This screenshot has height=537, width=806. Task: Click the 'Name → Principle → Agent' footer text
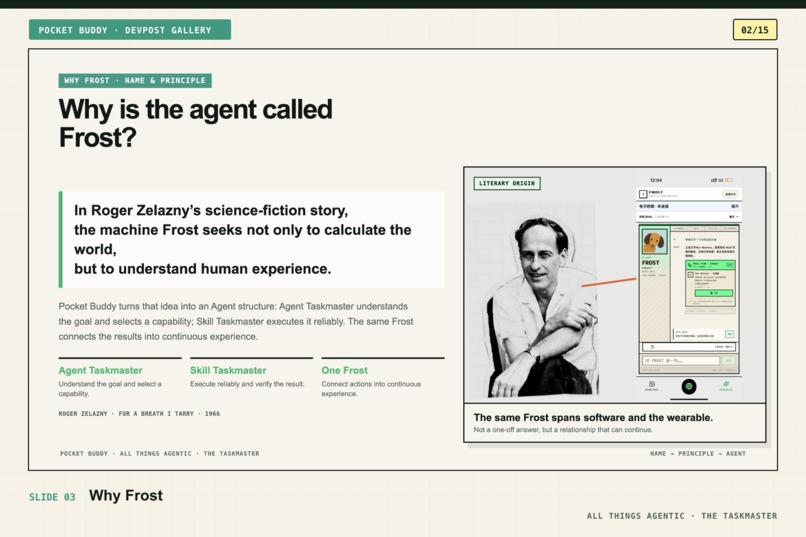point(698,454)
